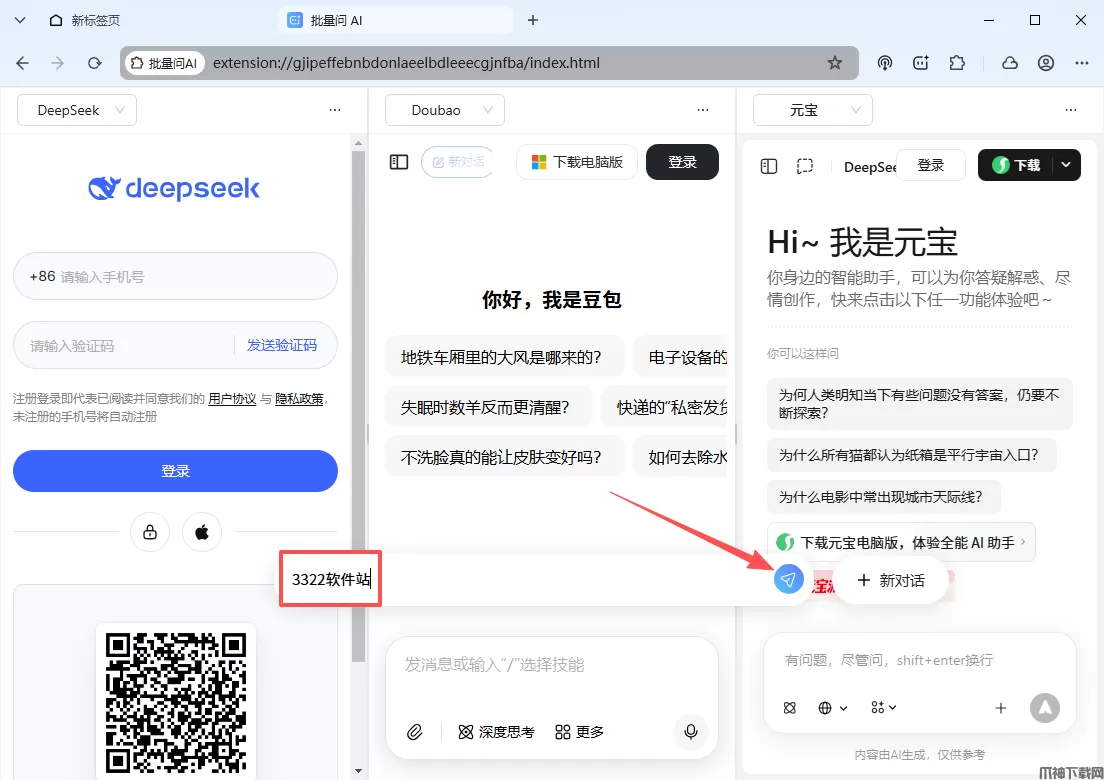The height and width of the screenshot is (780, 1104).
Task: Click the paperclip attachment icon in Doubao
Action: [x=415, y=732]
